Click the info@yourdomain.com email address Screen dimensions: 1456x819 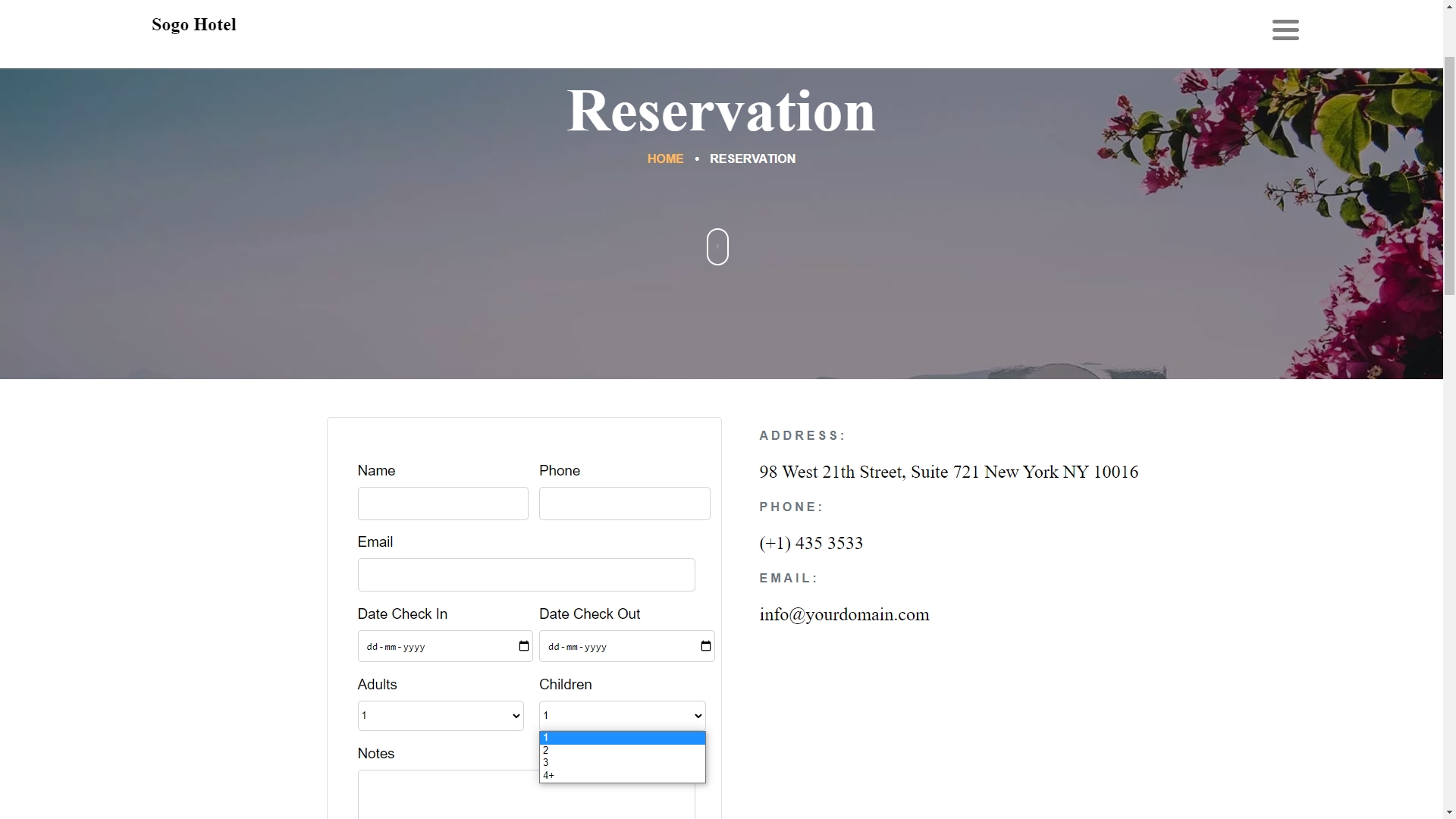pyautogui.click(x=844, y=614)
